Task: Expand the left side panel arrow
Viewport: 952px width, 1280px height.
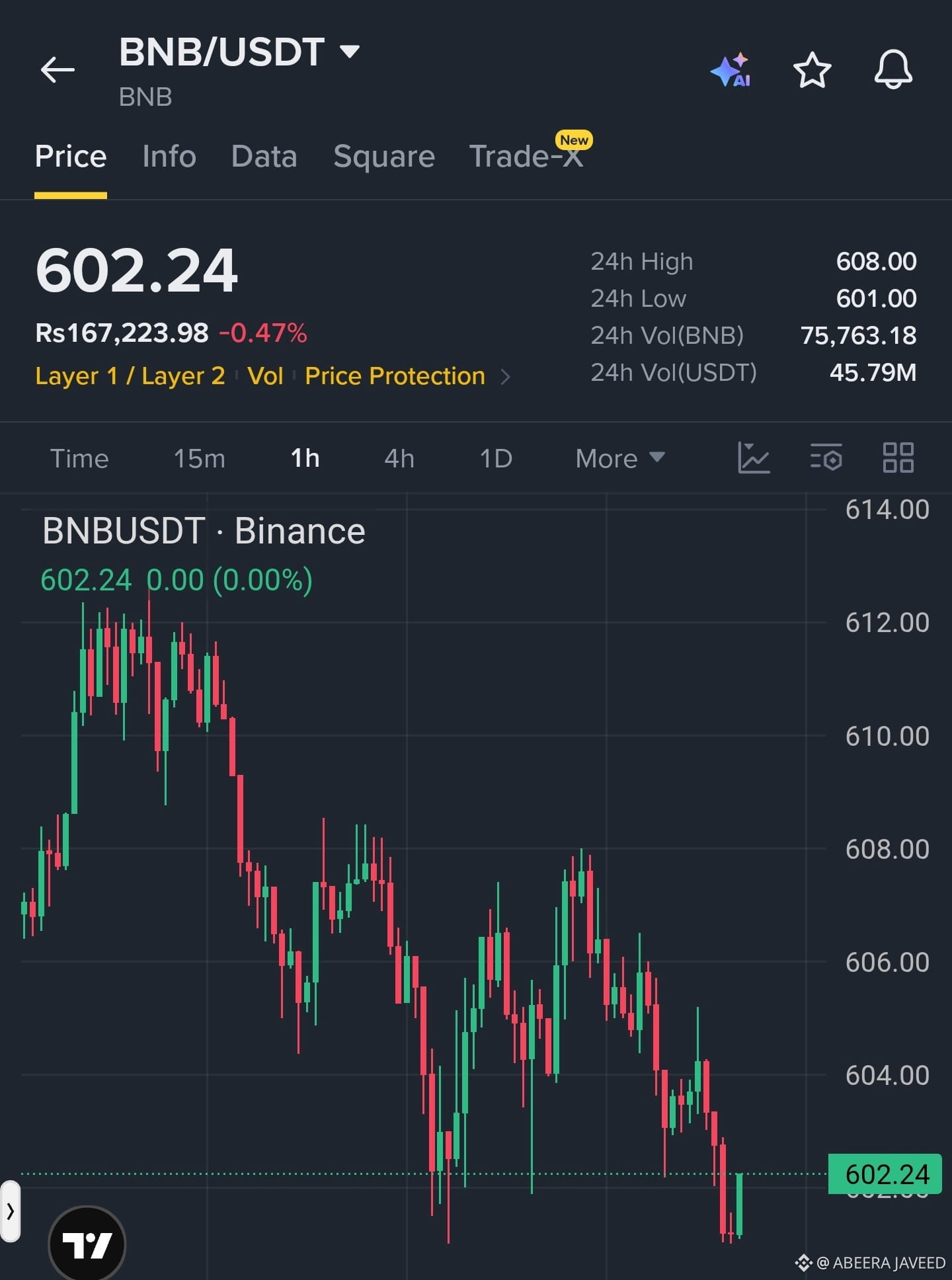Action: (x=10, y=1211)
